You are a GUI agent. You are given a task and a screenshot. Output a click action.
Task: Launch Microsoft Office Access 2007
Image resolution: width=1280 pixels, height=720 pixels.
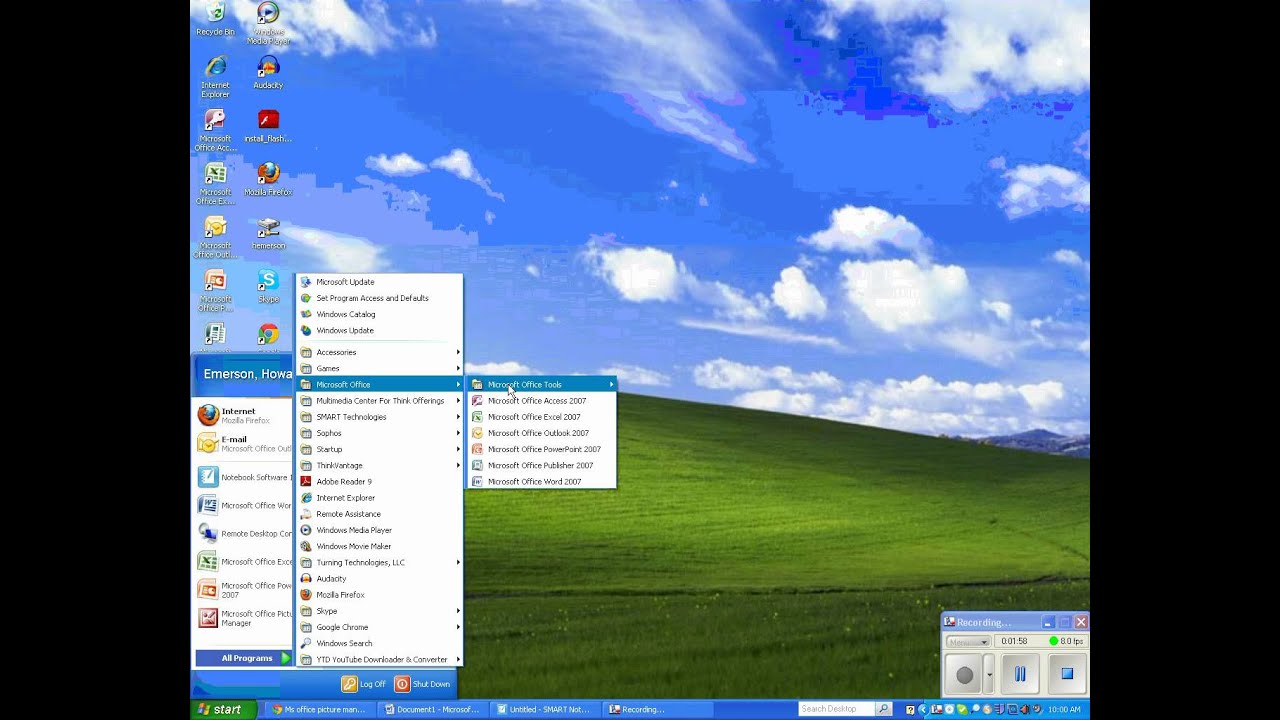[x=541, y=400]
